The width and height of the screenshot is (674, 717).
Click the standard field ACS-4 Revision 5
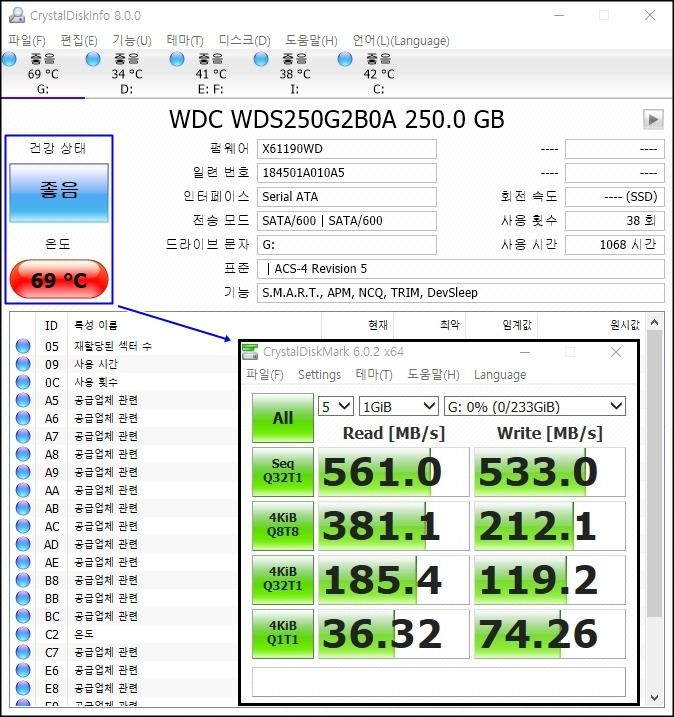460,269
